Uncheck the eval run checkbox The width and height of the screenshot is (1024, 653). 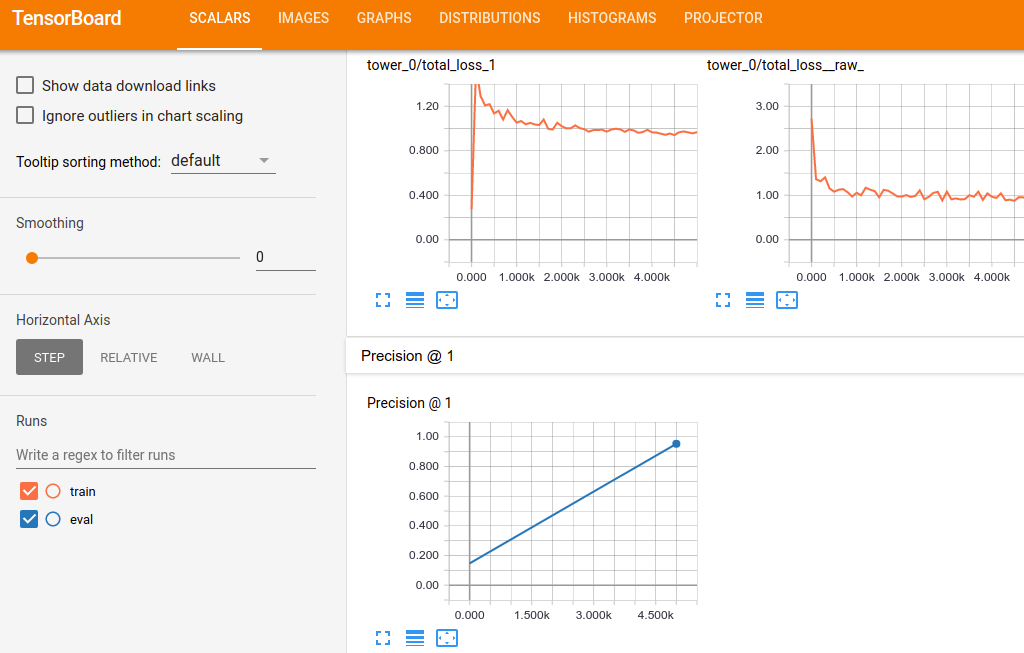click(x=29, y=519)
